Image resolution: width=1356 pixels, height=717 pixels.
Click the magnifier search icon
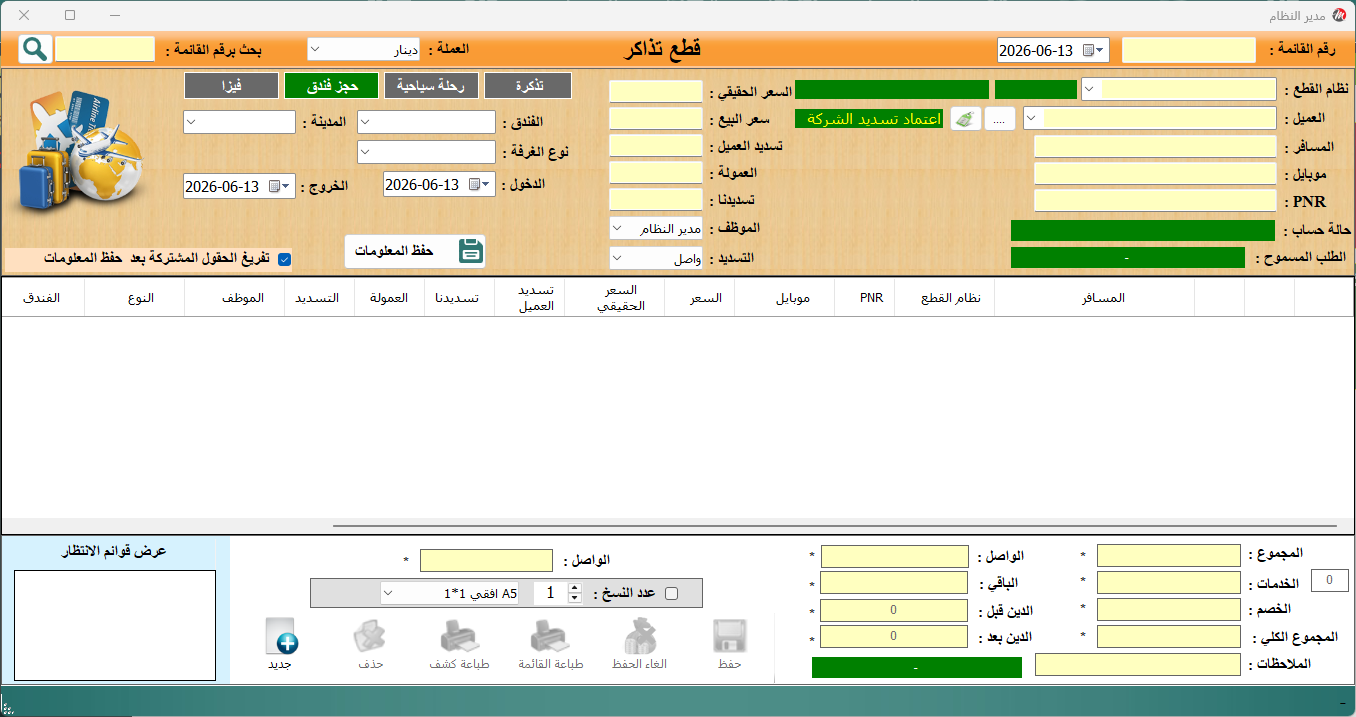[34, 49]
